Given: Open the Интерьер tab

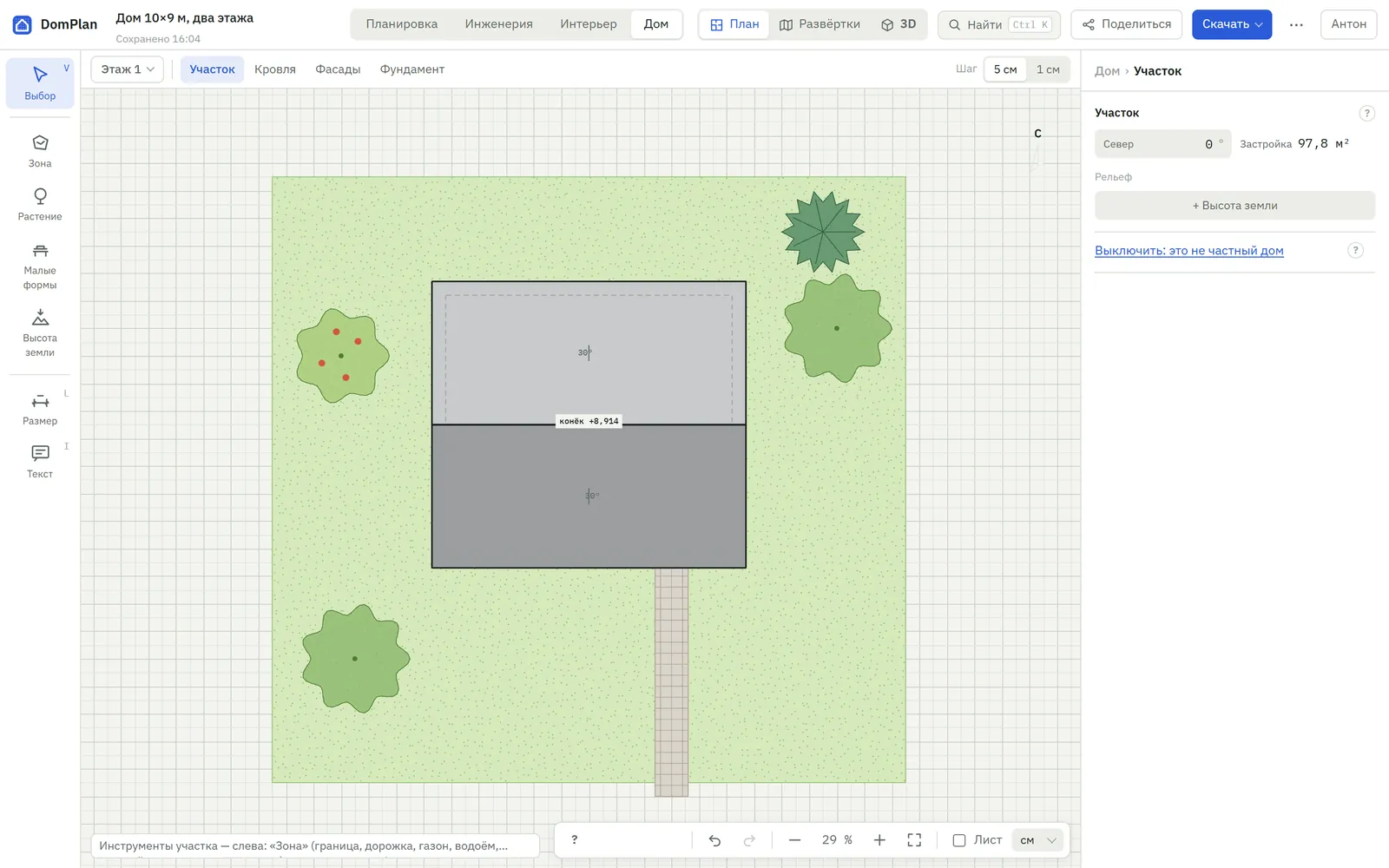Looking at the screenshot, I should click(589, 24).
